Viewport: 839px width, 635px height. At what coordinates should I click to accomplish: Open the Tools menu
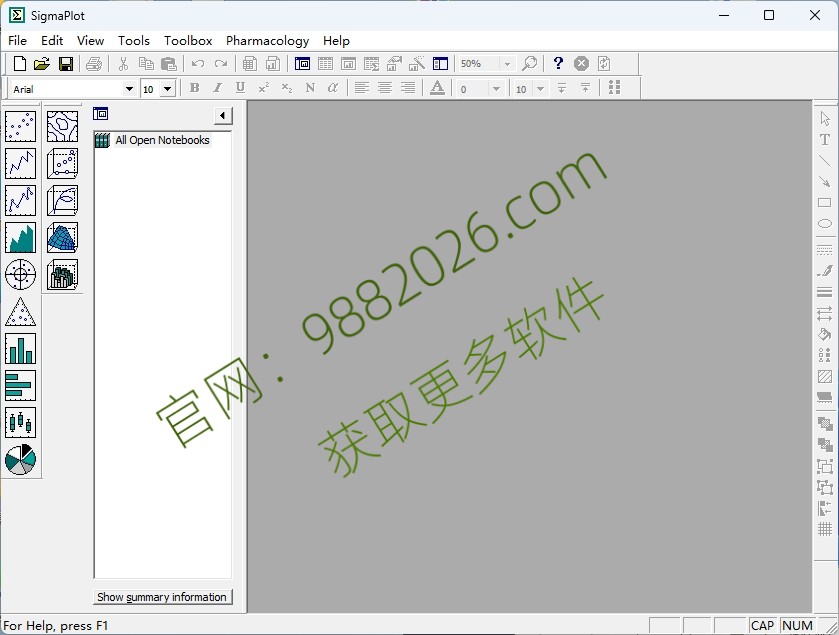point(134,41)
